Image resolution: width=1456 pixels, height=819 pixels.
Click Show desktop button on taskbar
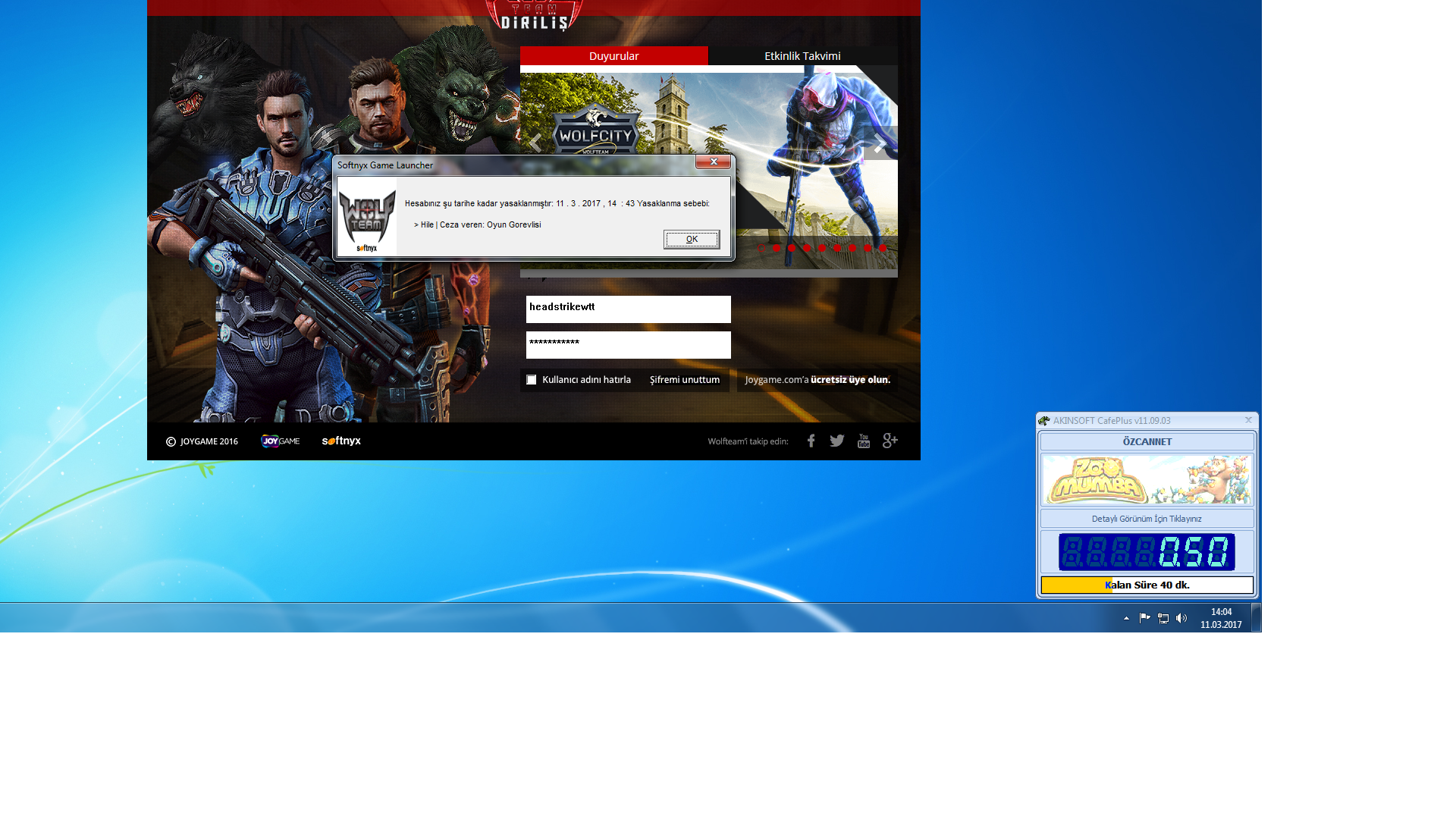coord(1256,617)
